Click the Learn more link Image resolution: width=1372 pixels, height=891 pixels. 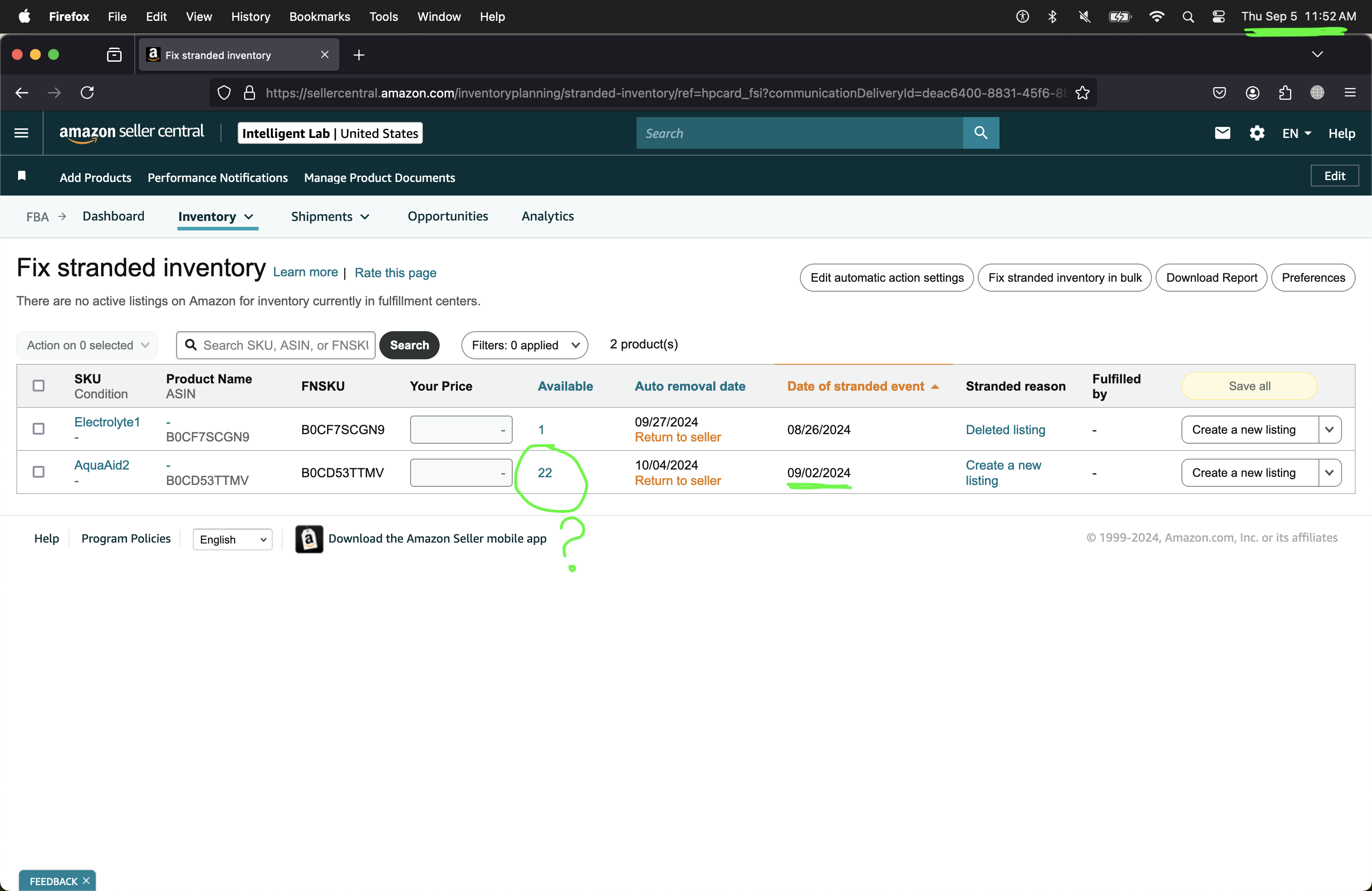[x=305, y=272]
